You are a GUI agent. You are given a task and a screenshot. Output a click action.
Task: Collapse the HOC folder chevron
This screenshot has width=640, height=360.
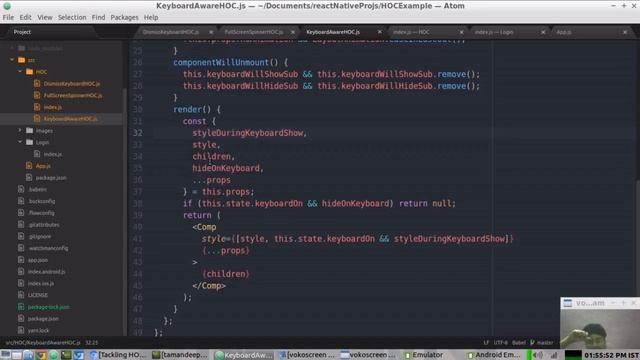pyautogui.click(x=20, y=71)
